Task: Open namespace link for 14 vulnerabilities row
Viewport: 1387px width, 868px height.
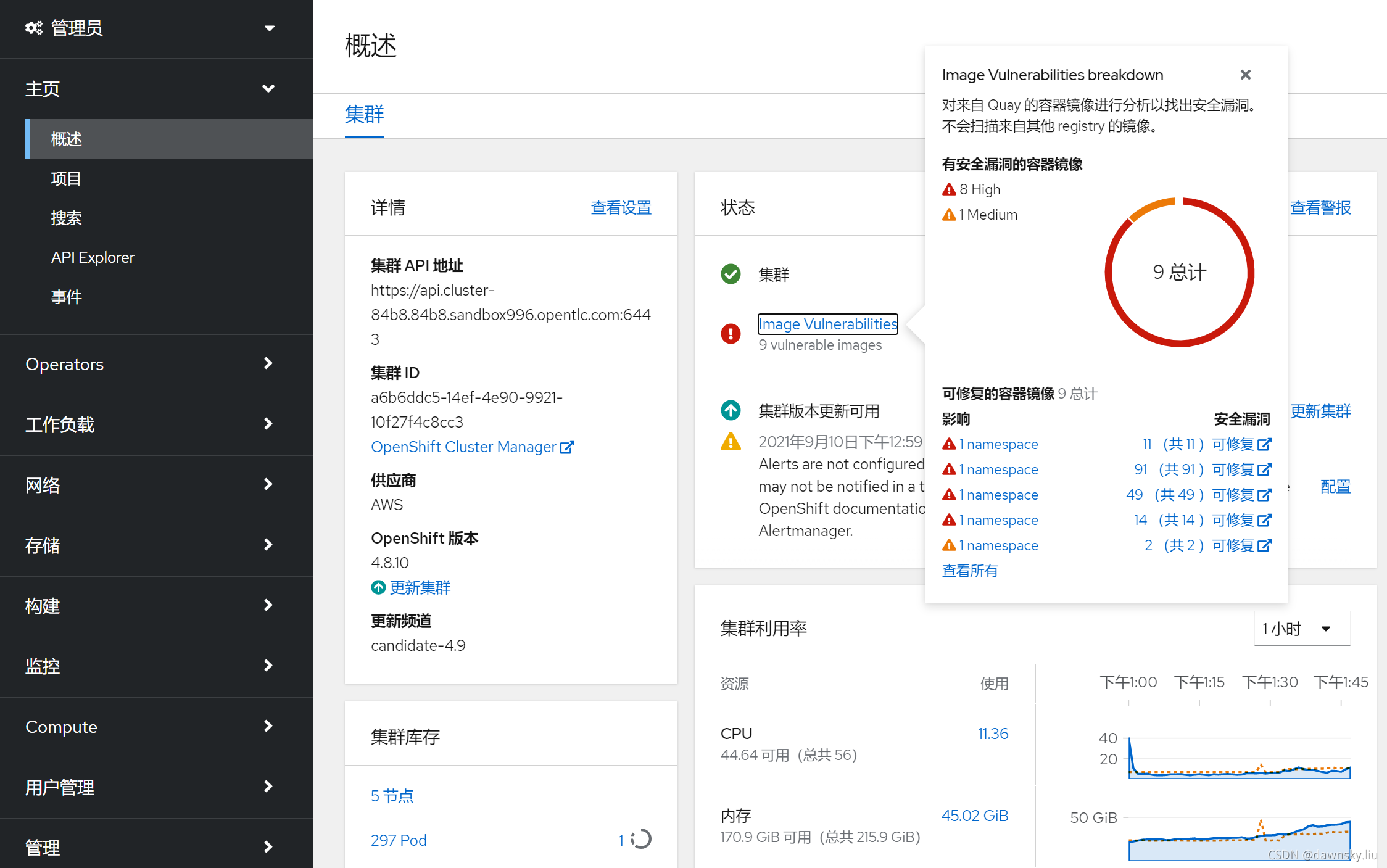Action: pos(998,520)
